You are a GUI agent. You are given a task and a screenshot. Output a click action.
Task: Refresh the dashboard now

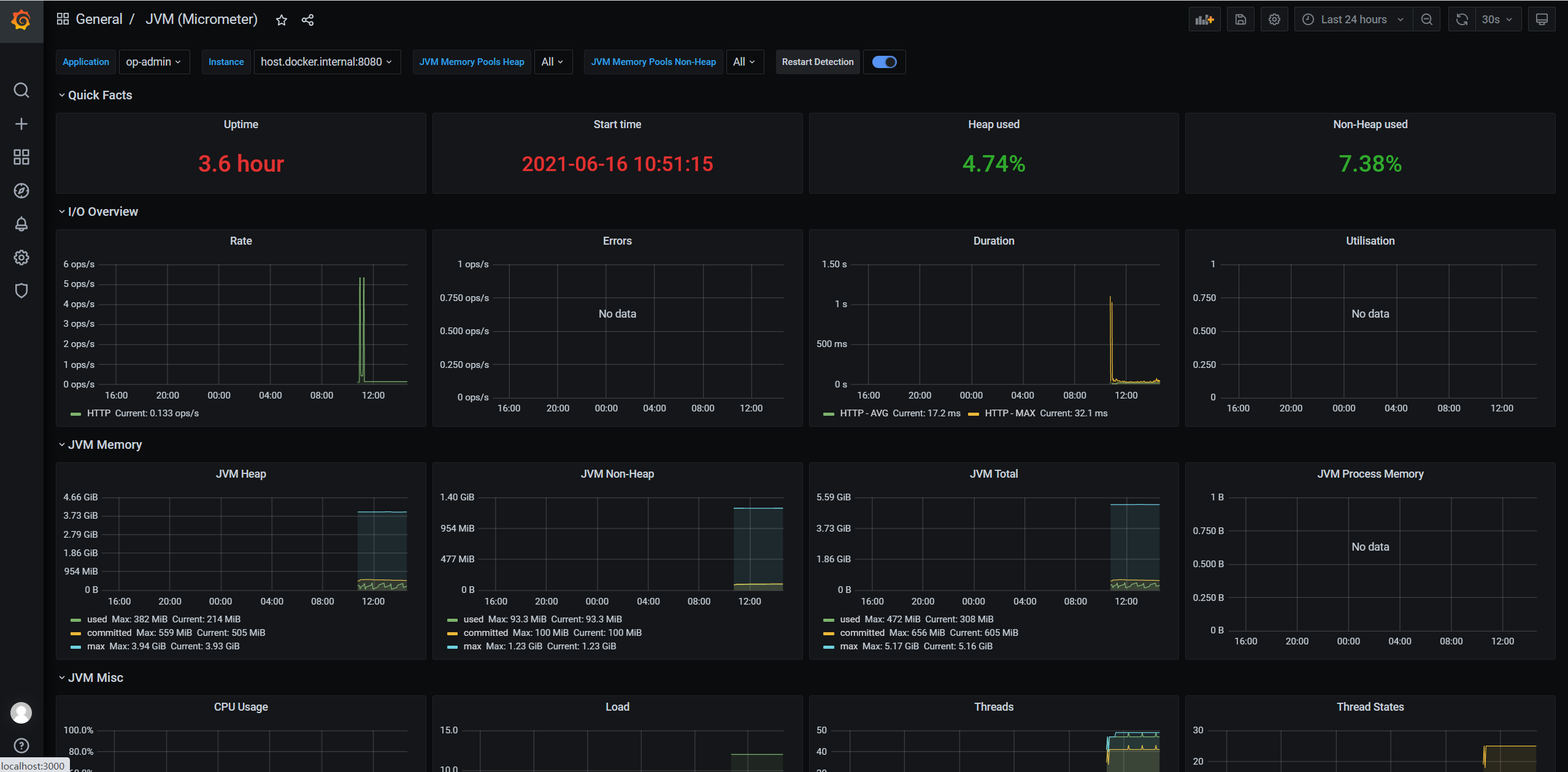click(1462, 20)
